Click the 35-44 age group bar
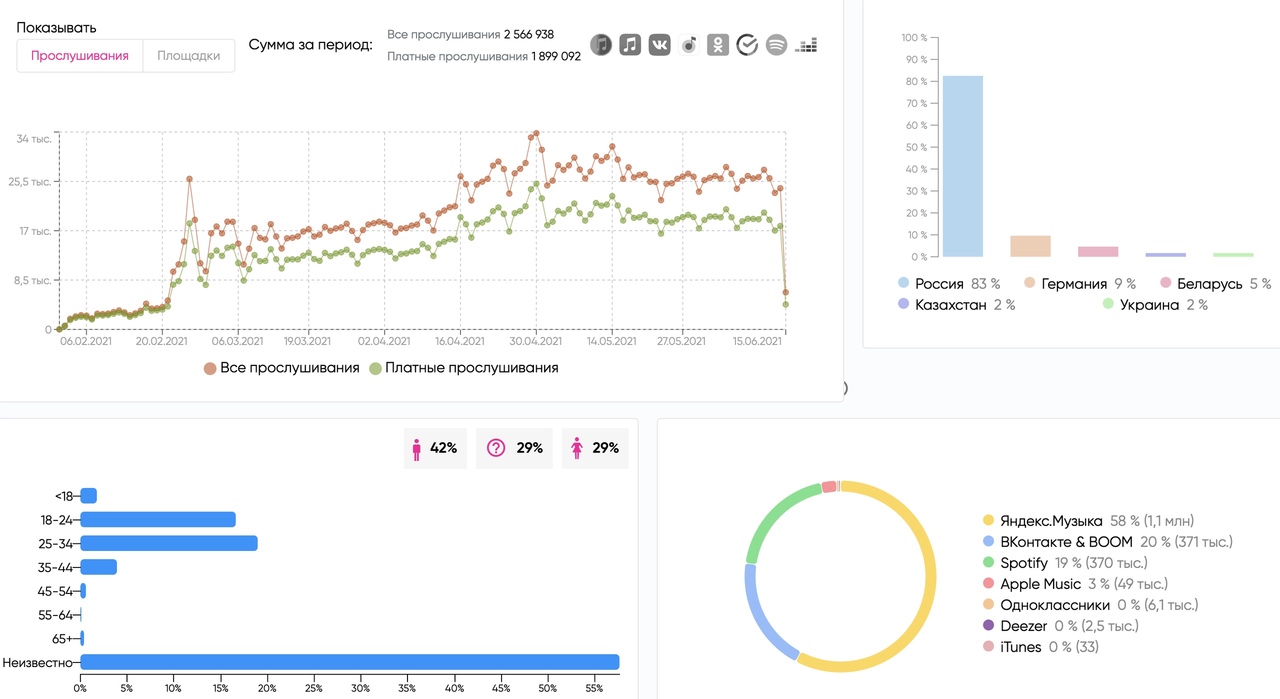 point(98,567)
